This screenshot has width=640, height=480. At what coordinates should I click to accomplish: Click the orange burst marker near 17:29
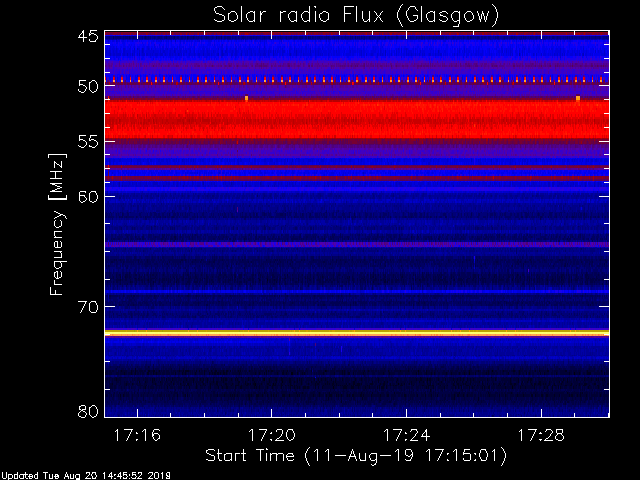click(x=578, y=98)
